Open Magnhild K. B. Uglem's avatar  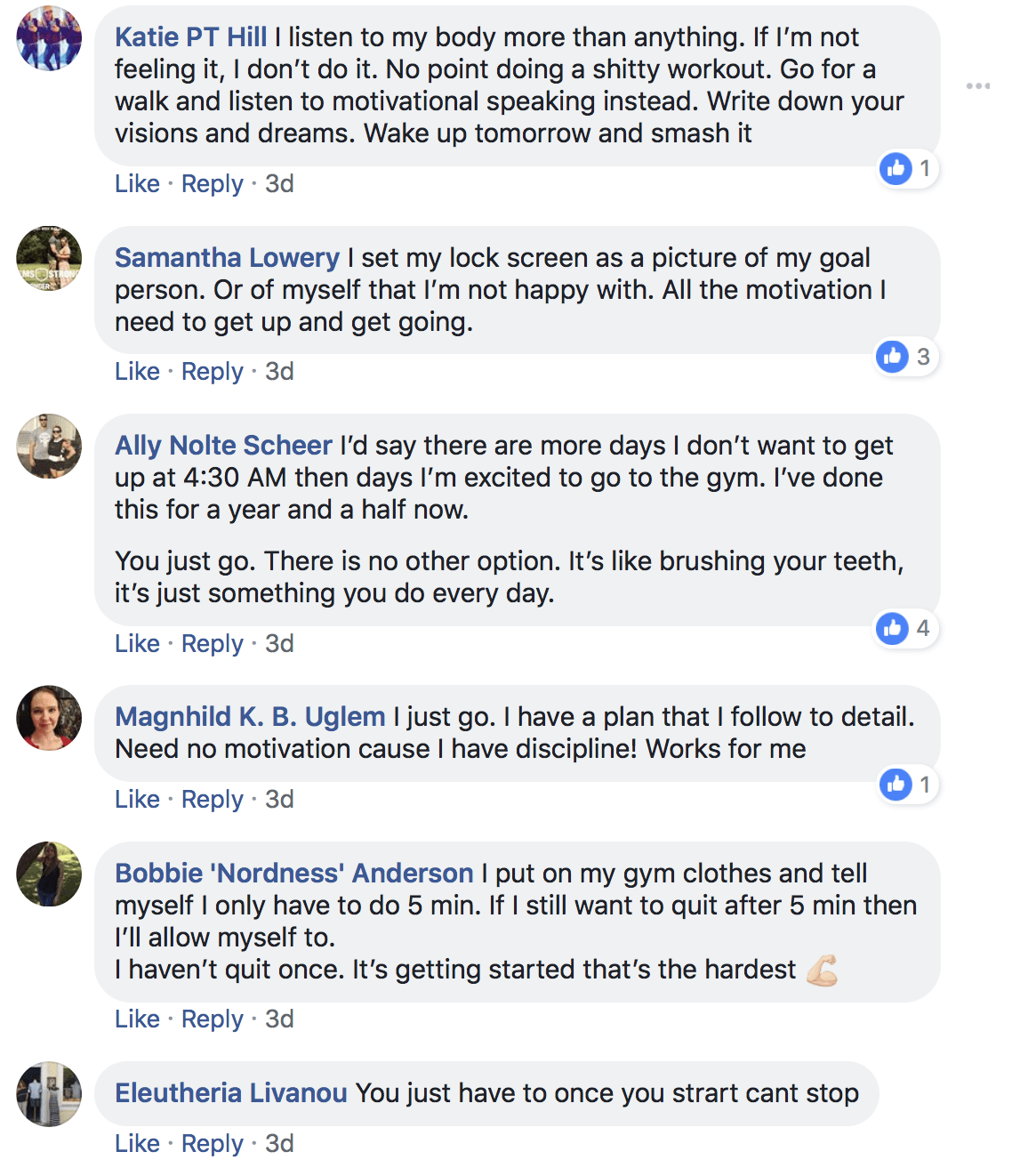tap(49, 718)
